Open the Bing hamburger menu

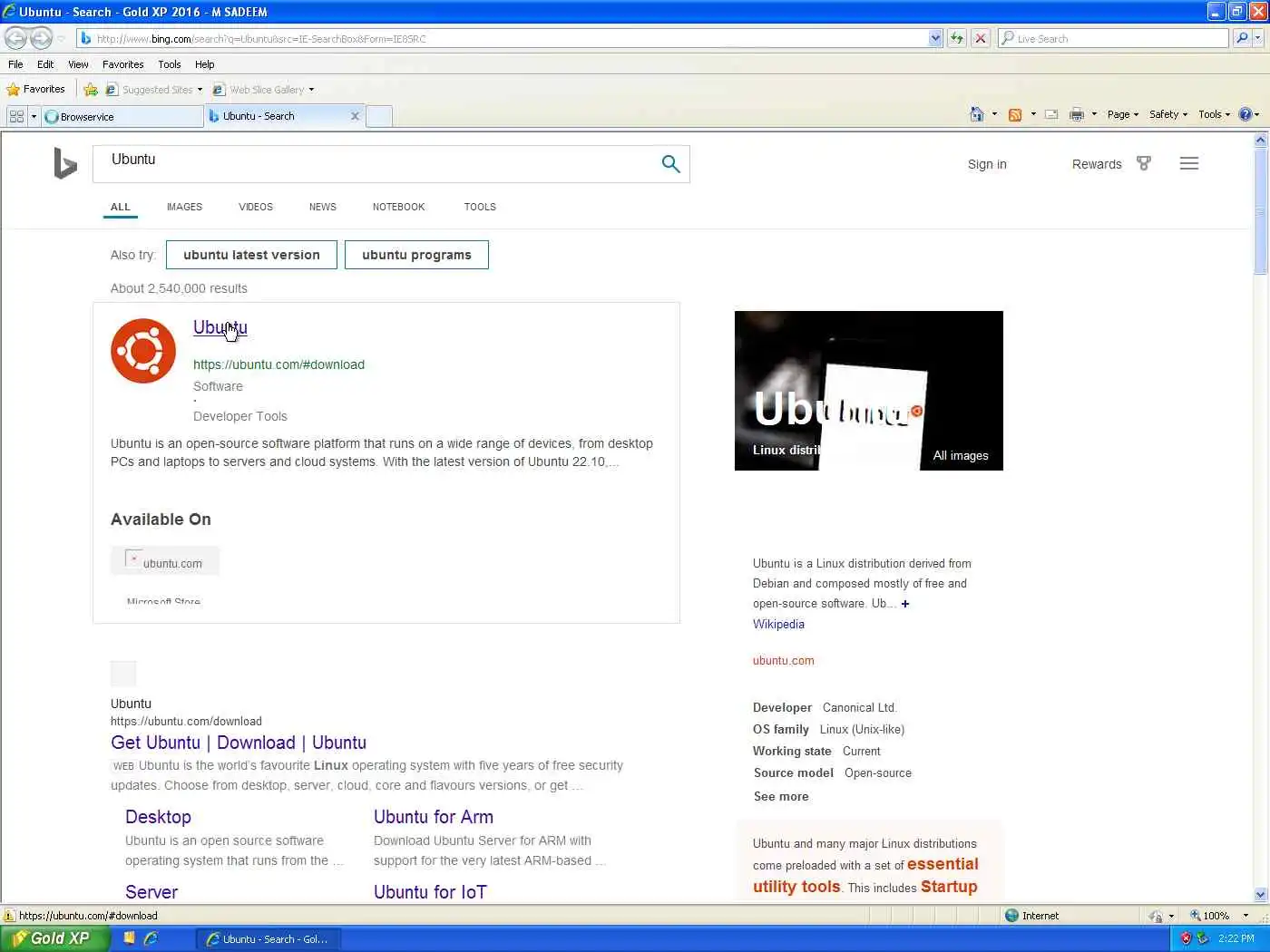pos(1189,164)
